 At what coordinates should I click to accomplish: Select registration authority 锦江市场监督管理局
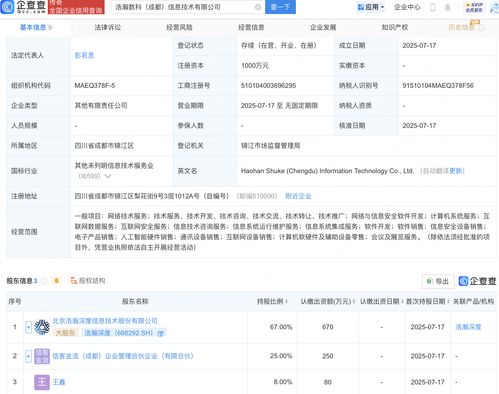point(271,146)
